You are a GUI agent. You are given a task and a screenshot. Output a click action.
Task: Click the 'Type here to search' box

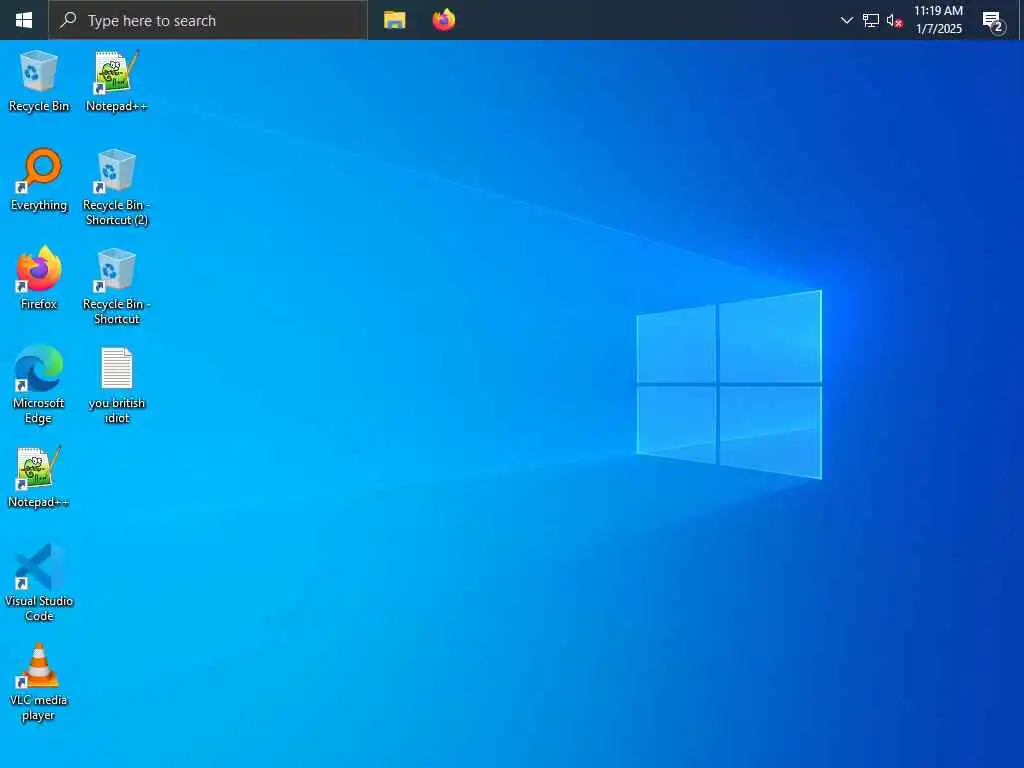coord(208,20)
